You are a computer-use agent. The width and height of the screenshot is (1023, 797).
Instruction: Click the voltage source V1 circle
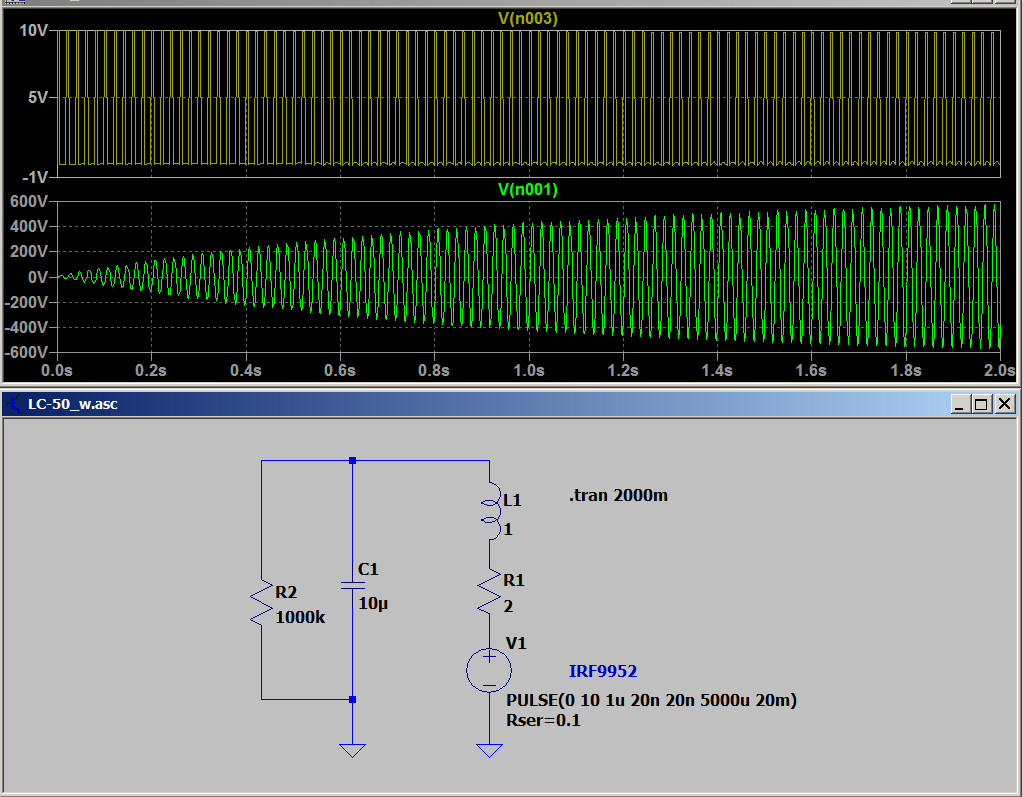click(x=489, y=669)
